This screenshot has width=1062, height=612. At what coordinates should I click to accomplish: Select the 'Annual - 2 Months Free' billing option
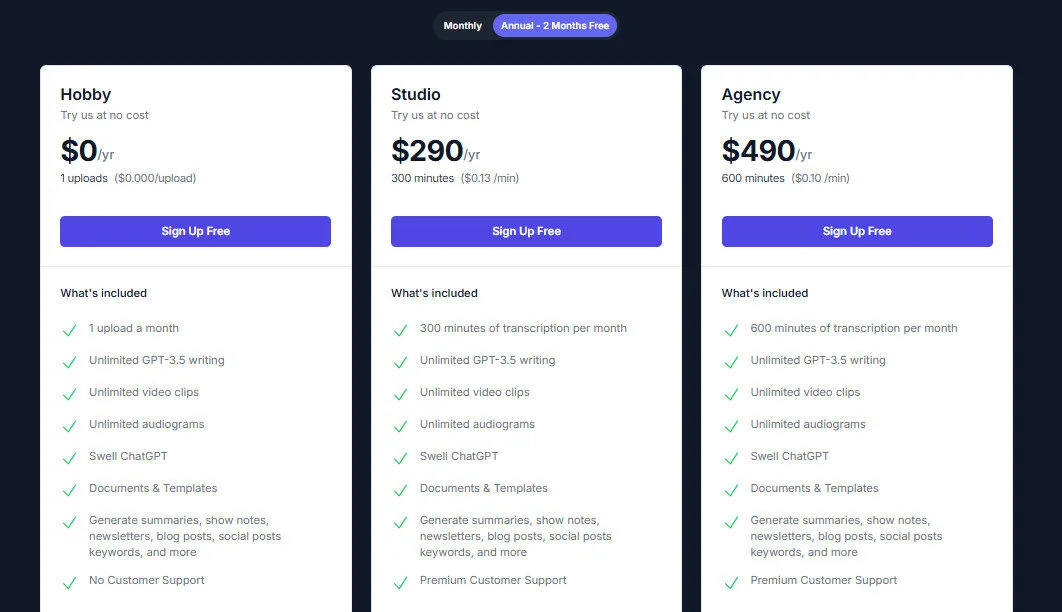click(x=555, y=25)
